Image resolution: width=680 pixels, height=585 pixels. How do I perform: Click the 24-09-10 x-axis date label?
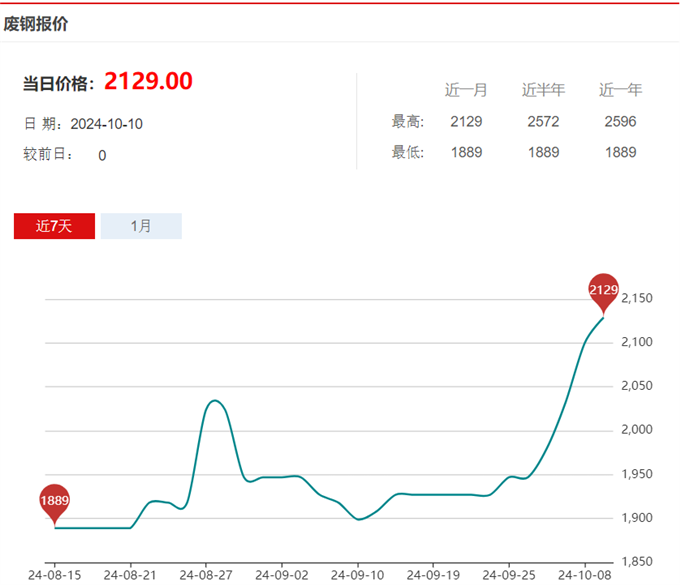(357, 575)
